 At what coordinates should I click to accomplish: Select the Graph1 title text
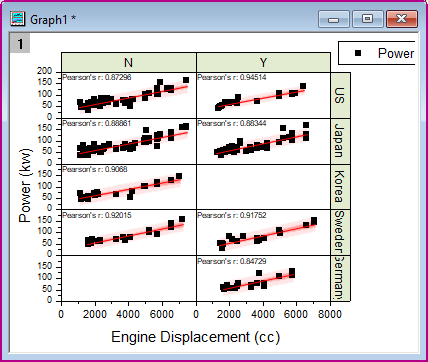[x=53, y=20]
